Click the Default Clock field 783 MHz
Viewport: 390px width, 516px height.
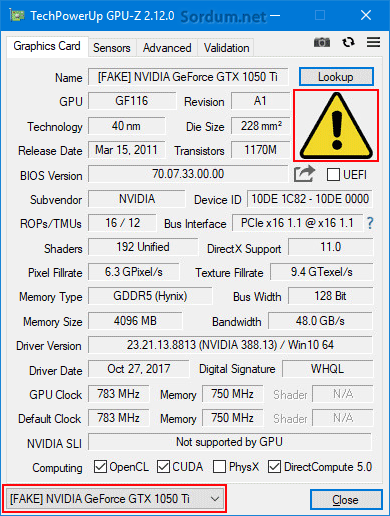click(x=119, y=418)
